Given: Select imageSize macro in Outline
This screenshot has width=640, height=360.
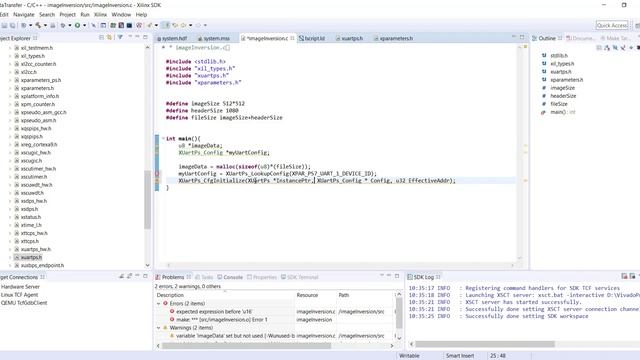Looking at the screenshot, I should pos(562,88).
